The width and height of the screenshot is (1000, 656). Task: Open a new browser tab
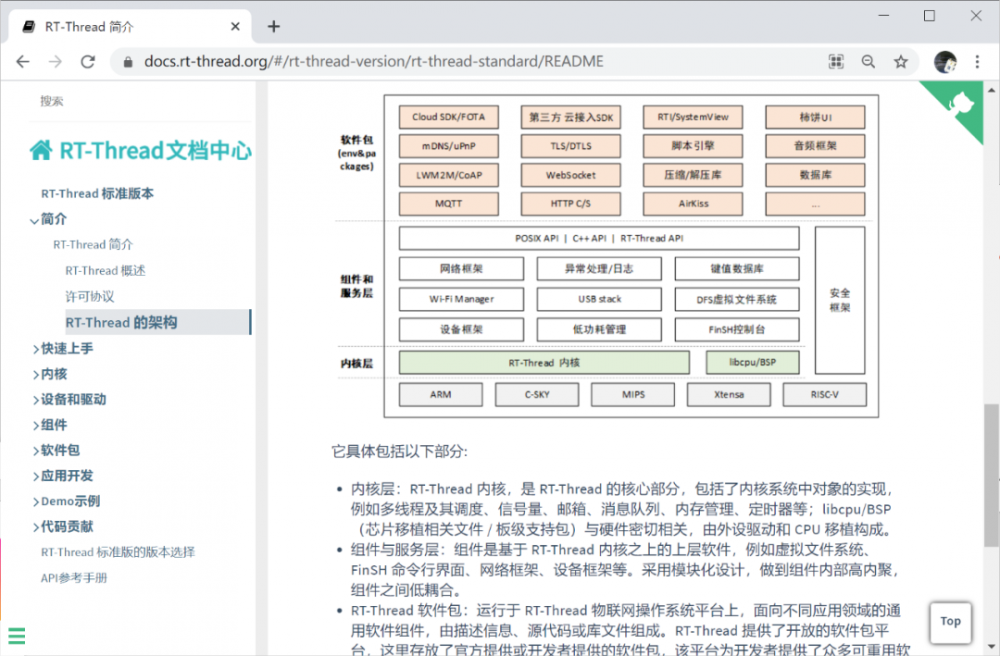(273, 27)
